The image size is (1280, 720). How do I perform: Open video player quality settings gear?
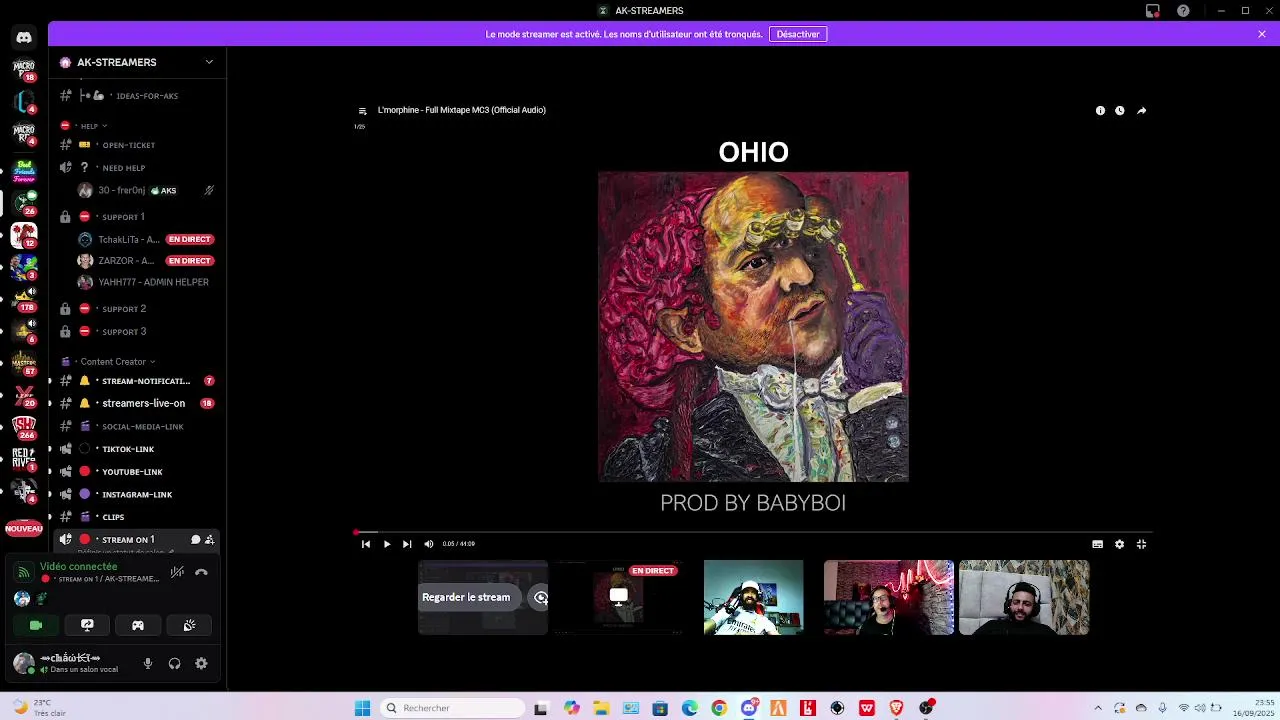pos(1119,544)
